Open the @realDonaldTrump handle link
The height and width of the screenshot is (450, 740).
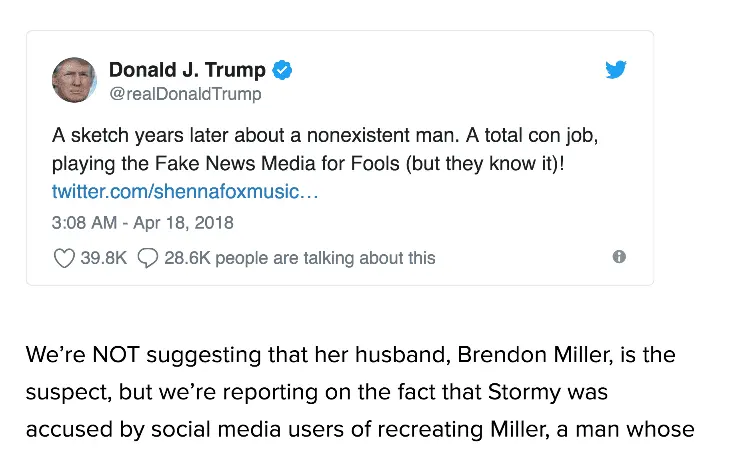click(185, 94)
